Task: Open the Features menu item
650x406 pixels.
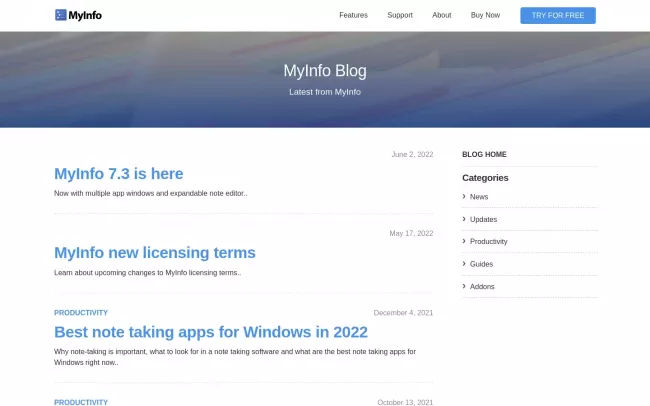Action: (353, 15)
